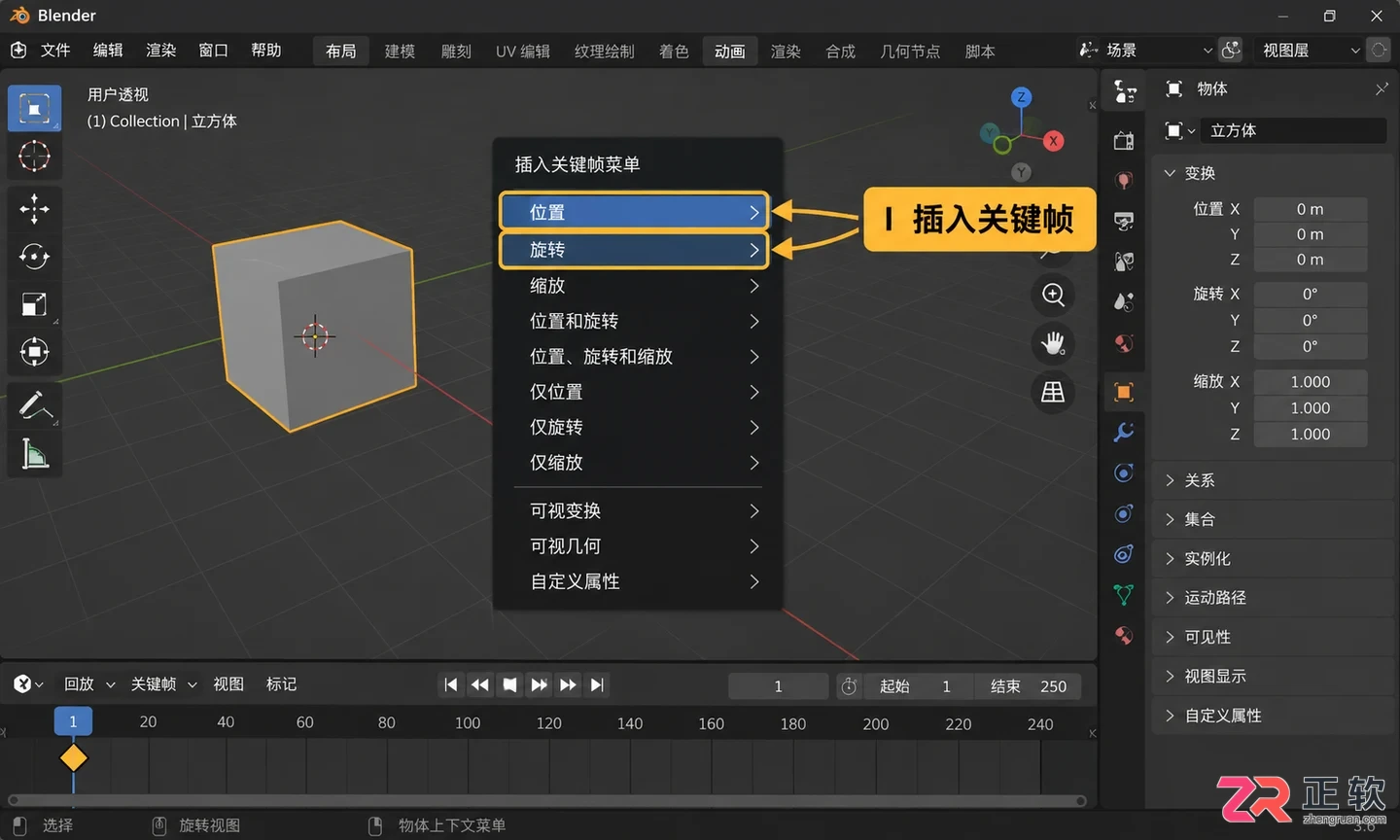Click the 结束 250 end frame field
This screenshot has height=840, width=1400.
point(1028,686)
